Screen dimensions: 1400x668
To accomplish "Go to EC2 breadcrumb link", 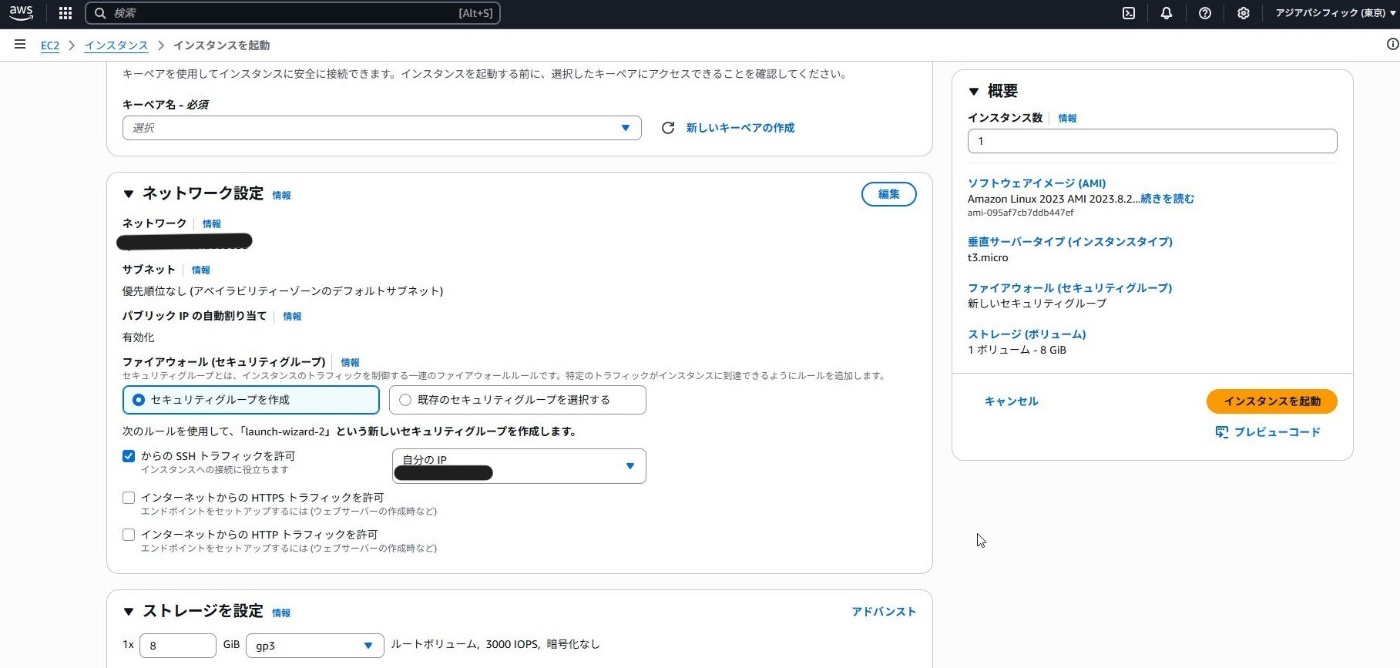I will 49,45.
